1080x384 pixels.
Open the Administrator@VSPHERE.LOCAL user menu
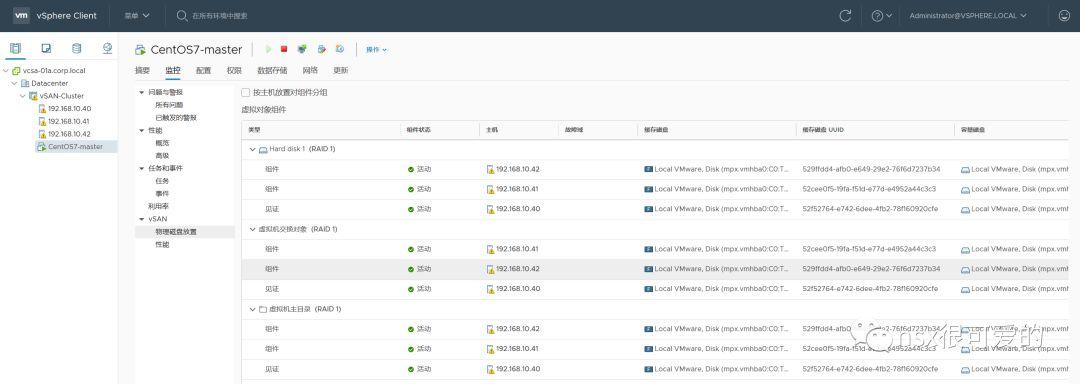pos(968,15)
